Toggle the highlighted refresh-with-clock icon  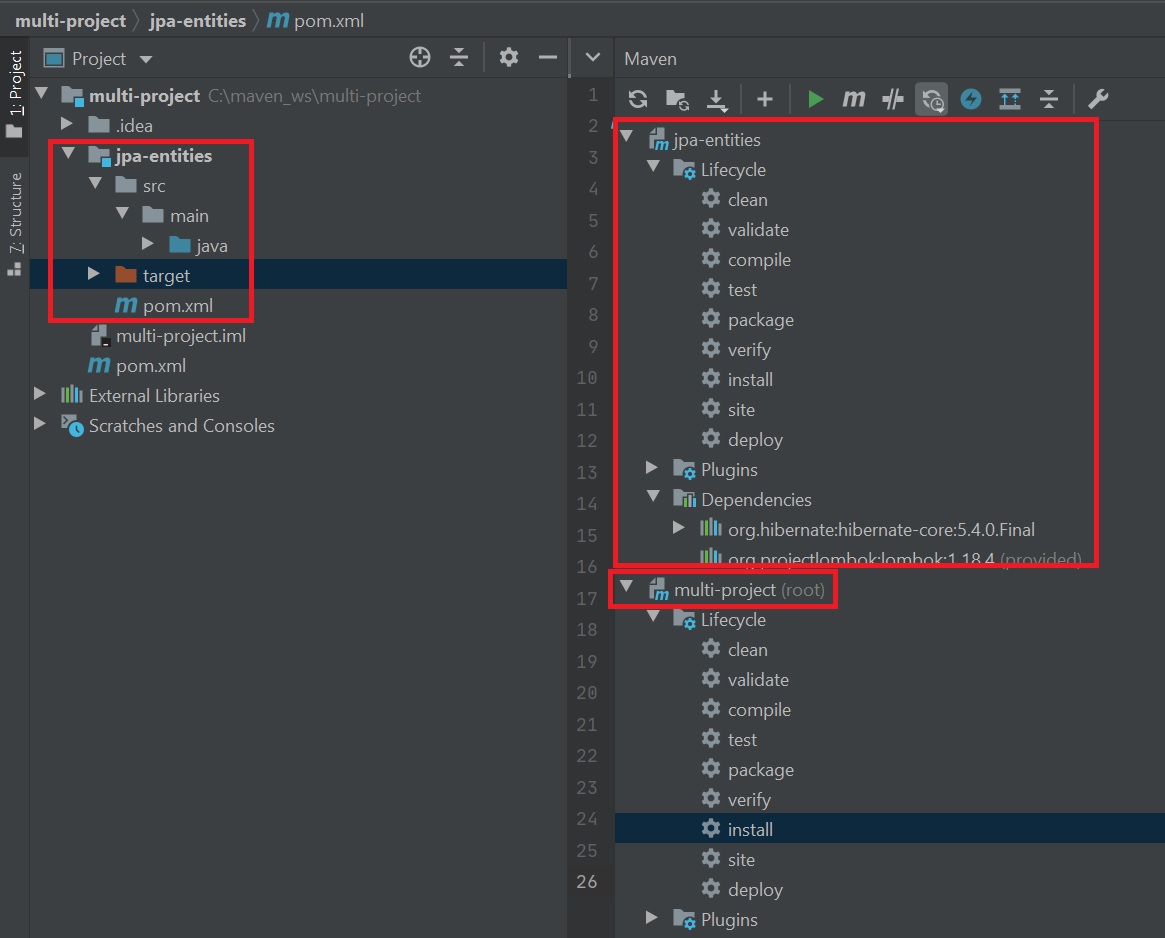pyautogui.click(x=932, y=99)
